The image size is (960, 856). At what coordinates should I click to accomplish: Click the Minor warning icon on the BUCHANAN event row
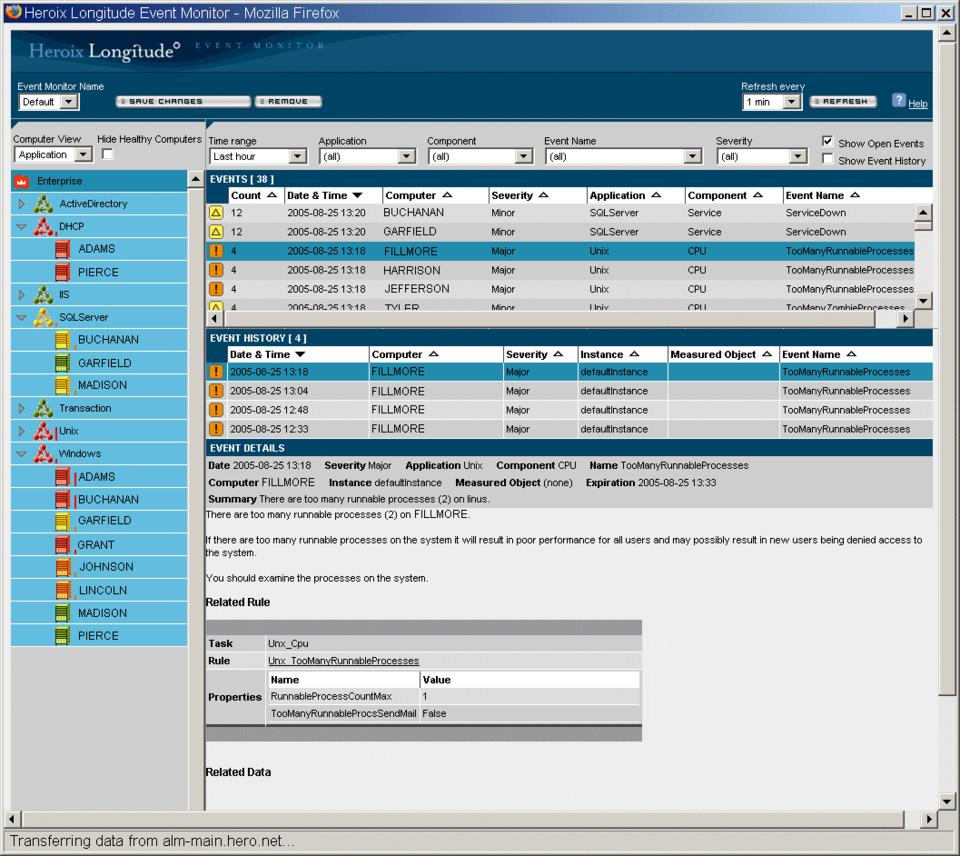coord(215,213)
